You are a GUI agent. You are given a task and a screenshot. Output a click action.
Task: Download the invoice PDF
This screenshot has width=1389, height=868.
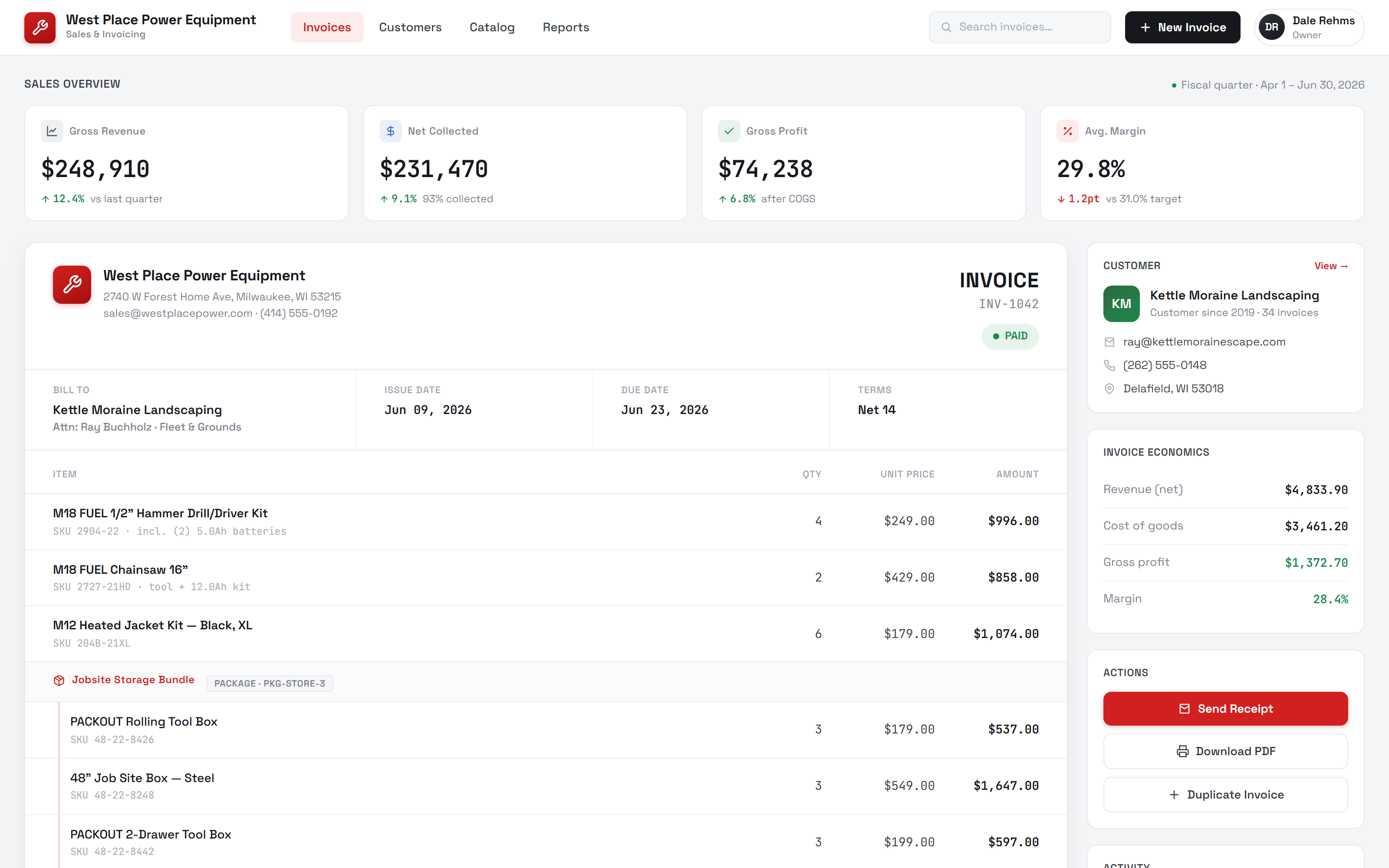pos(1225,751)
